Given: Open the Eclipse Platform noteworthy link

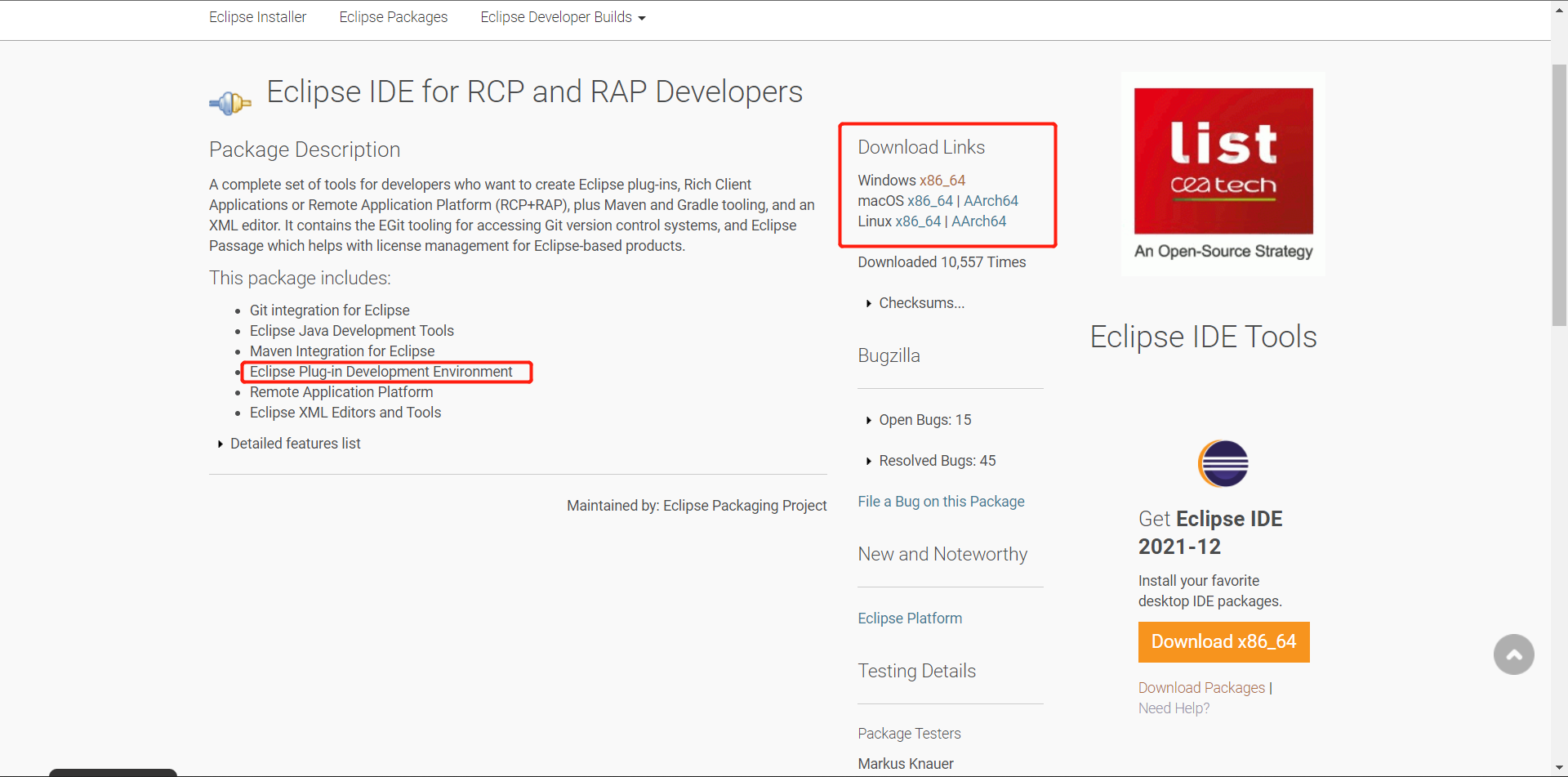Looking at the screenshot, I should (x=910, y=618).
